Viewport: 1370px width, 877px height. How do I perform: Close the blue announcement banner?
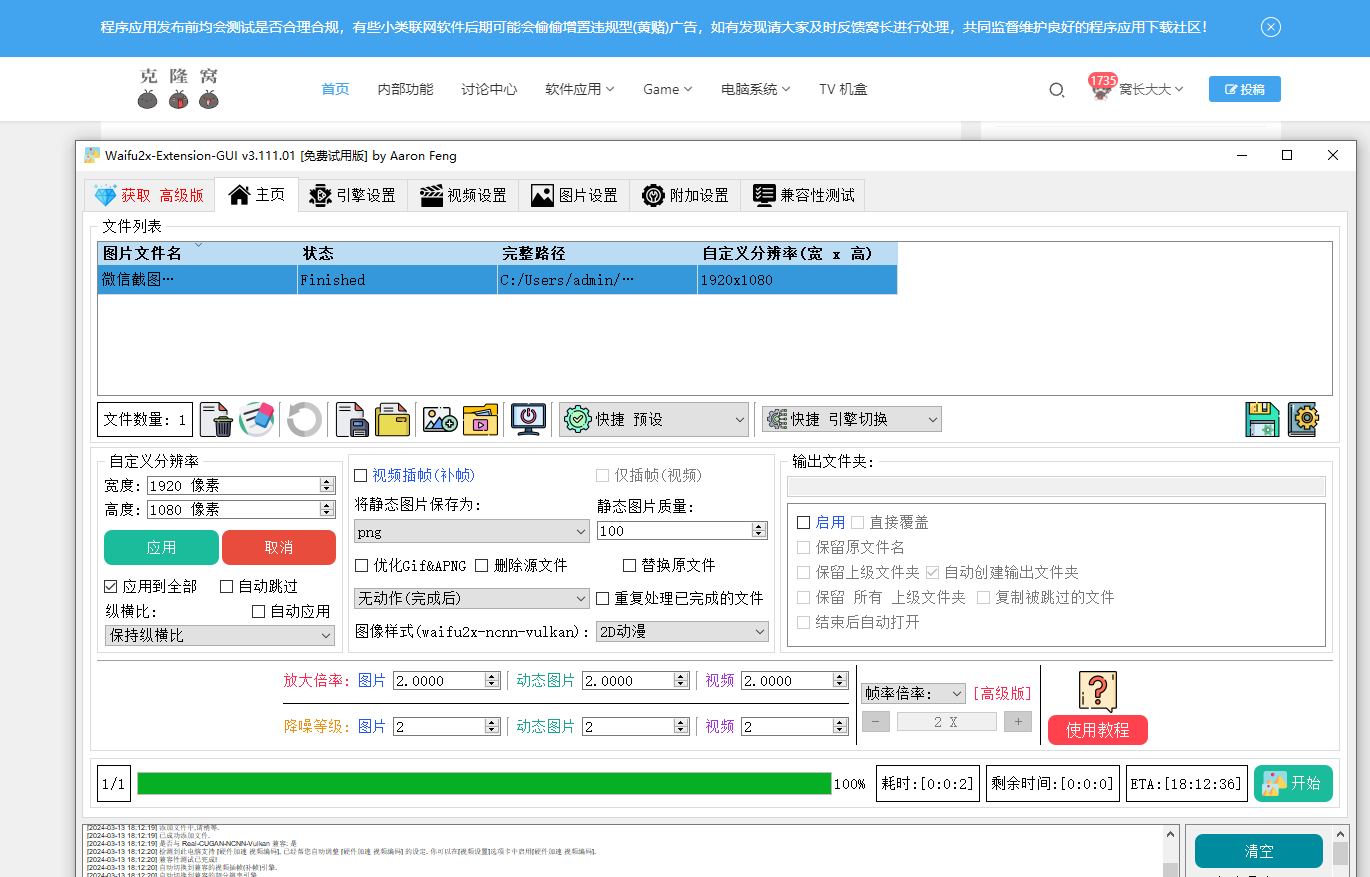[1271, 27]
